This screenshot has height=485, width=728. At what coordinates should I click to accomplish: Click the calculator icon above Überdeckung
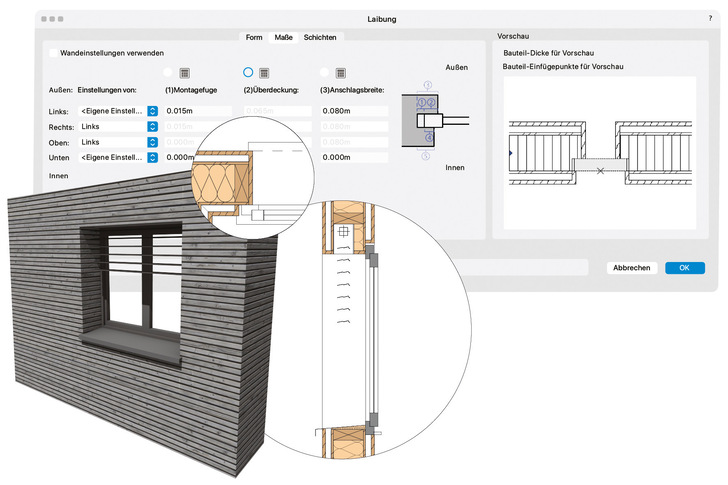click(264, 73)
